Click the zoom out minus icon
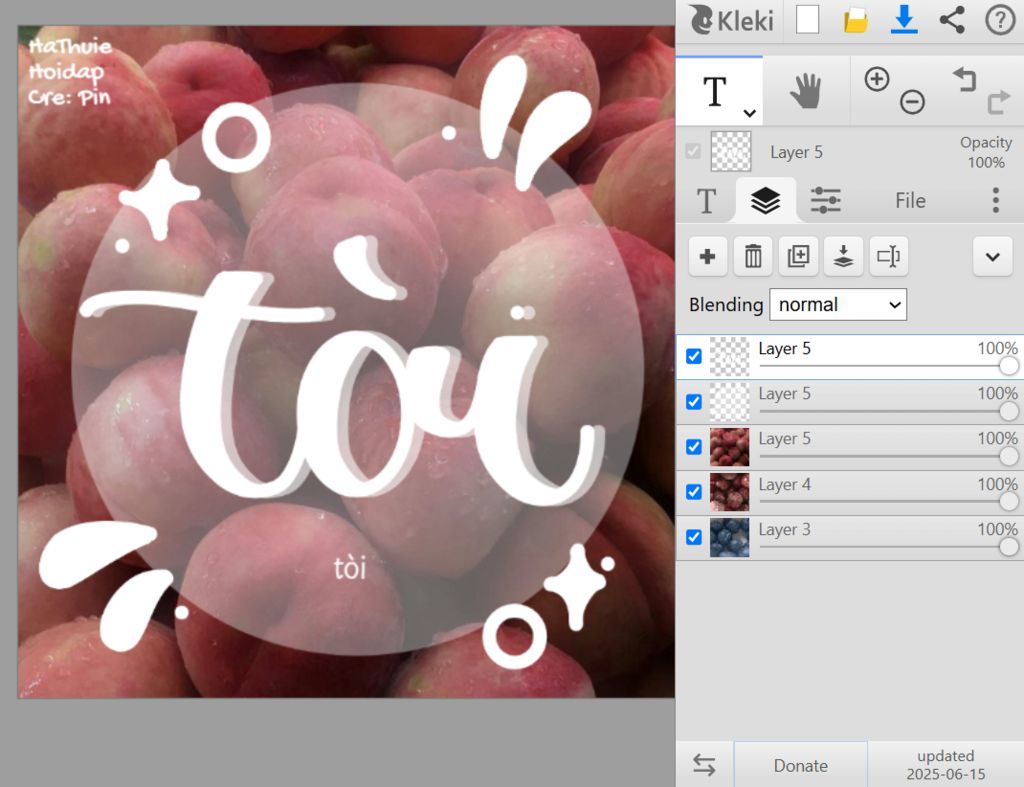This screenshot has width=1024, height=787. coord(912,102)
